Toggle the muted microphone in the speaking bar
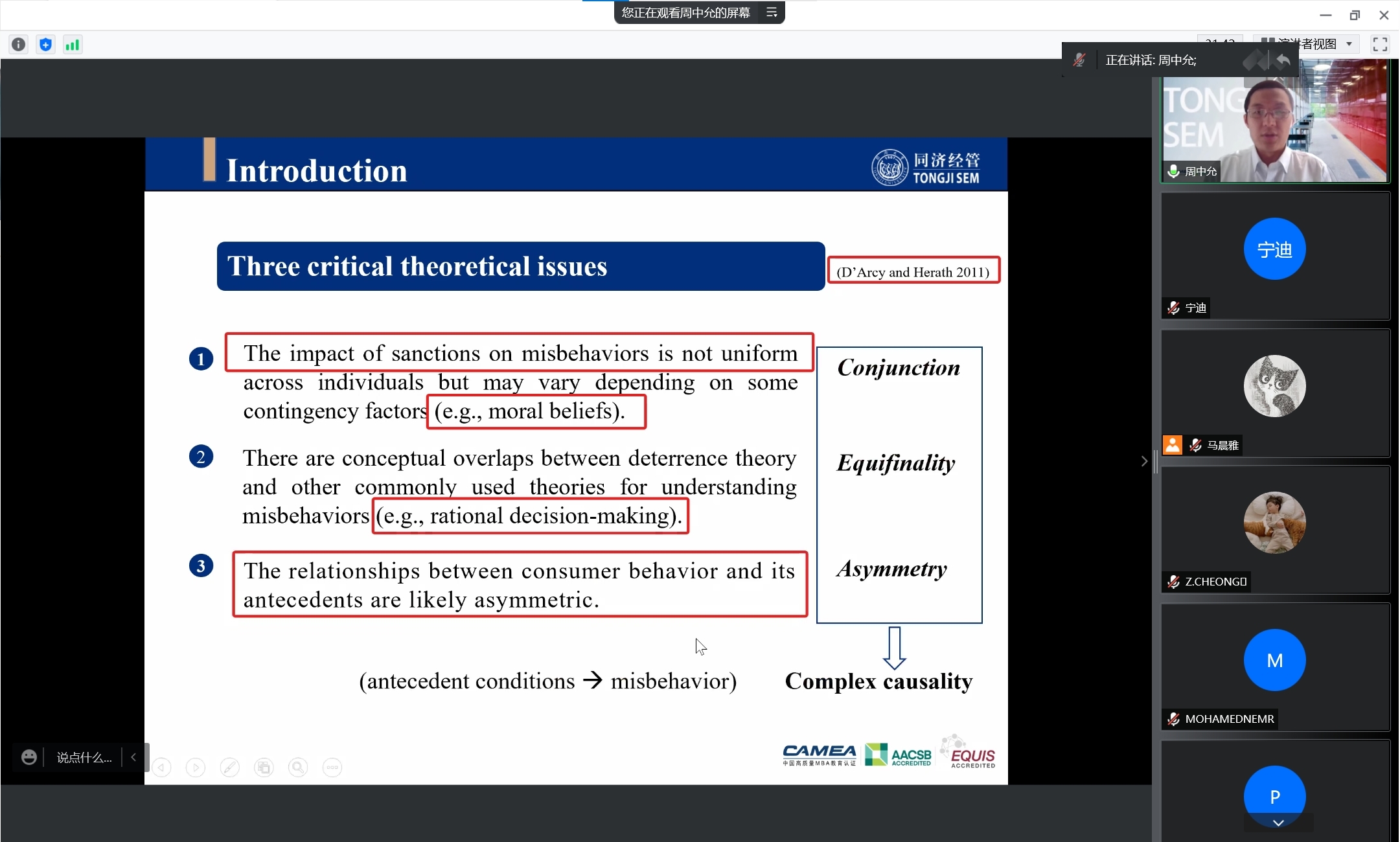The height and width of the screenshot is (842, 1400). 1079,60
